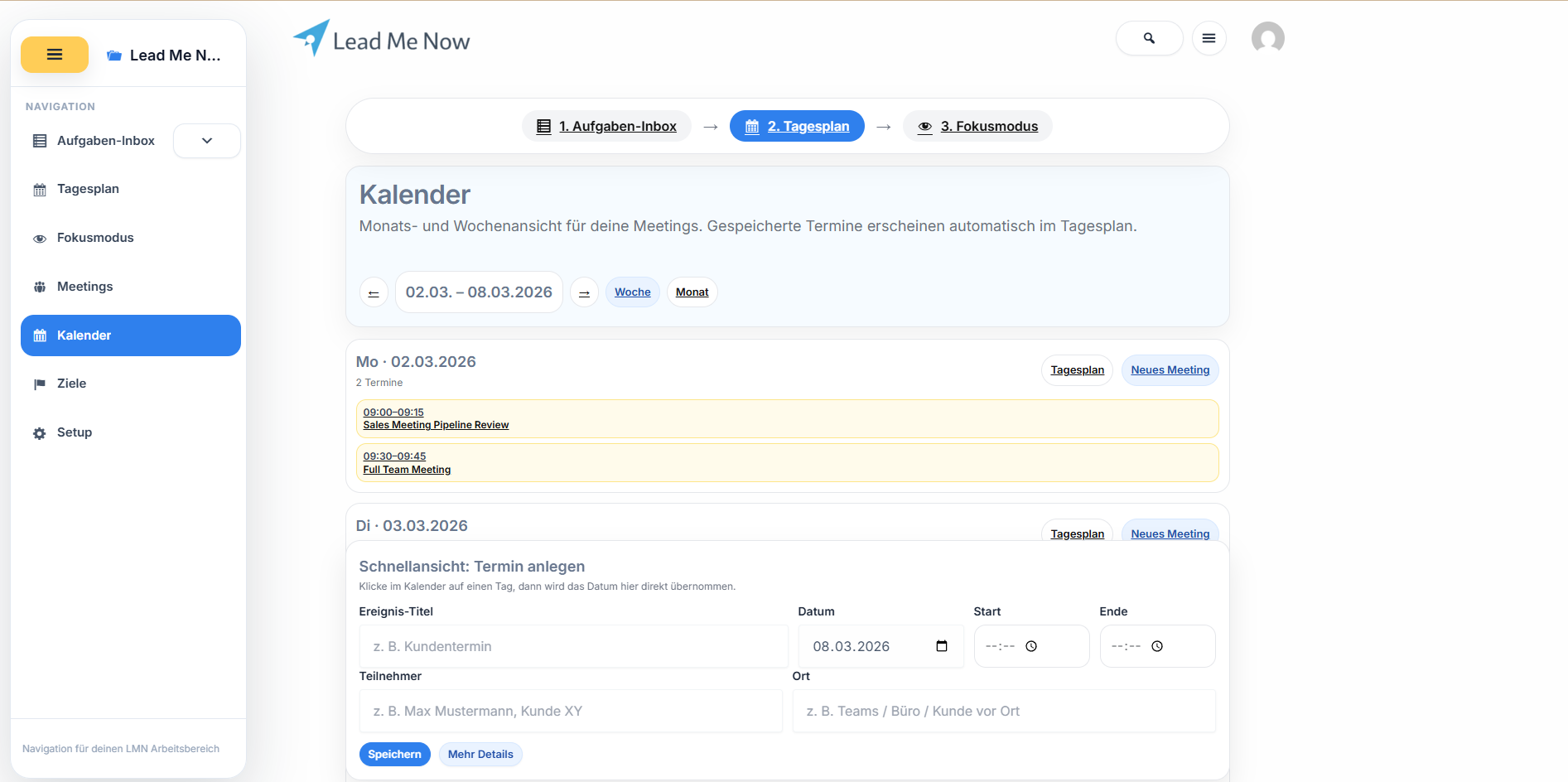Advance to next week with right arrow

point(584,292)
